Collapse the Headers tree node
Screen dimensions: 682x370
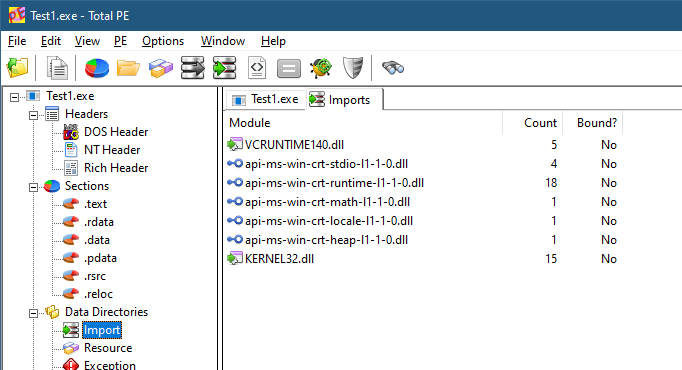pos(33,116)
